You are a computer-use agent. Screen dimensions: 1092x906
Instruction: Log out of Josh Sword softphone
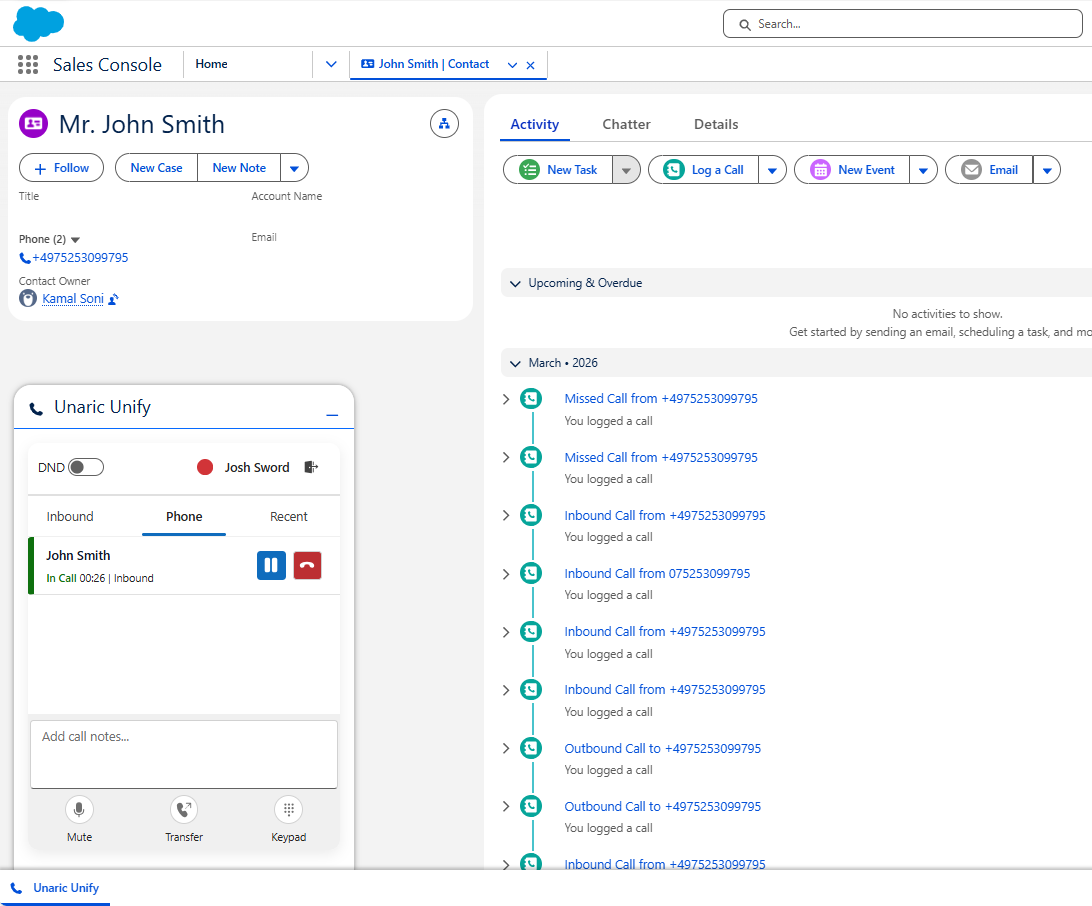(x=311, y=467)
